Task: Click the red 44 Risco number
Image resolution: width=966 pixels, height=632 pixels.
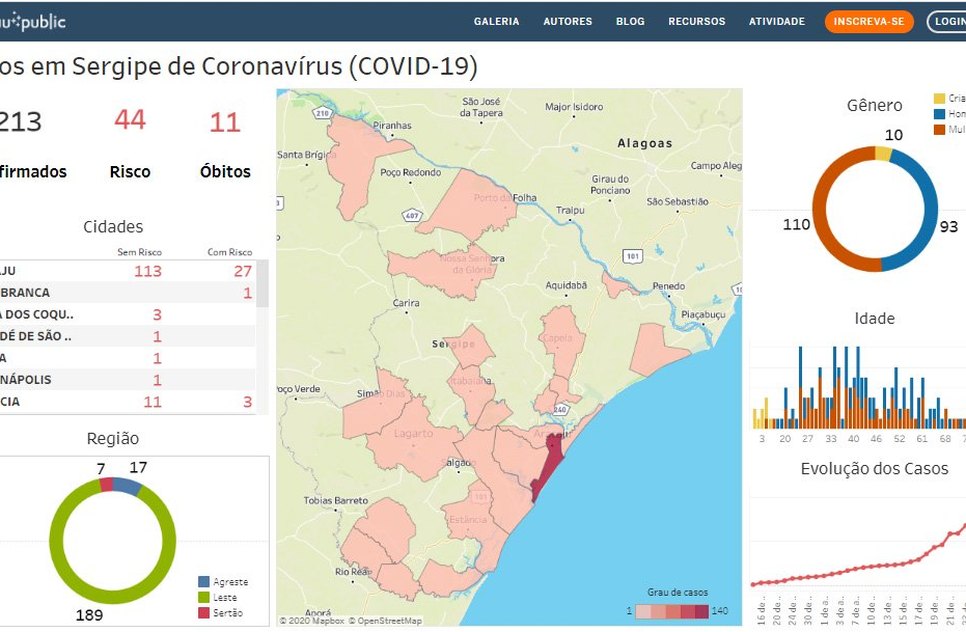Action: pyautogui.click(x=129, y=120)
